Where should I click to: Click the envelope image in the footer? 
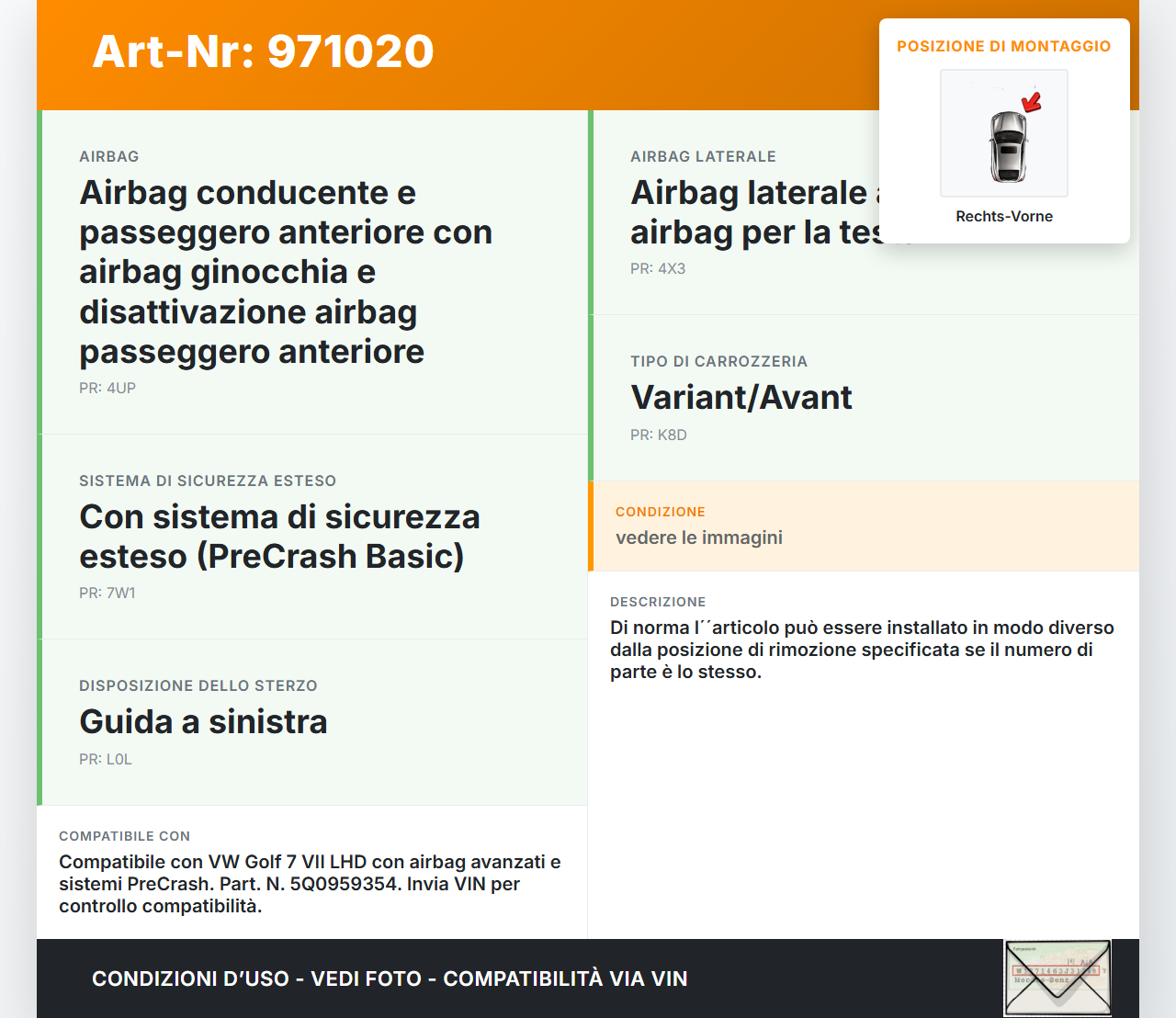pyautogui.click(x=1058, y=978)
